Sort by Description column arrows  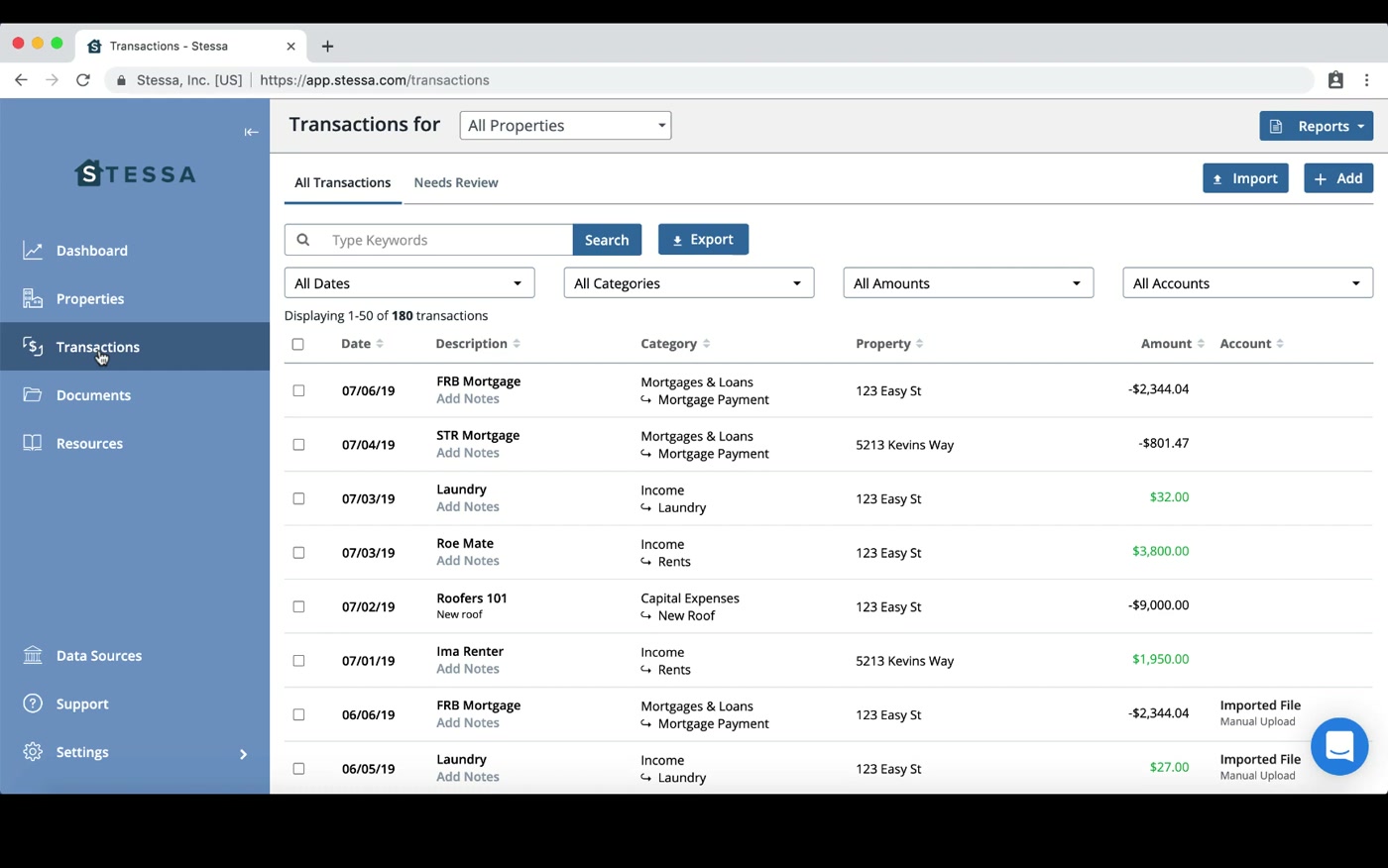click(x=517, y=344)
